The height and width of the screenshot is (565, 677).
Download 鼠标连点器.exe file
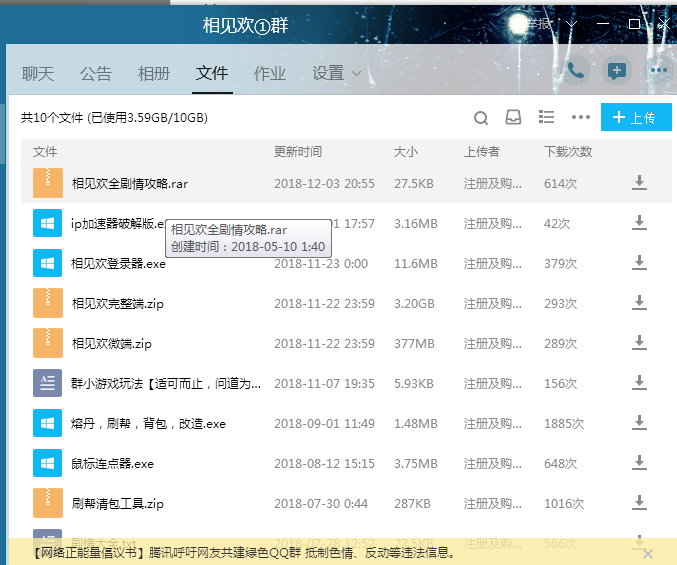pyautogui.click(x=639, y=463)
